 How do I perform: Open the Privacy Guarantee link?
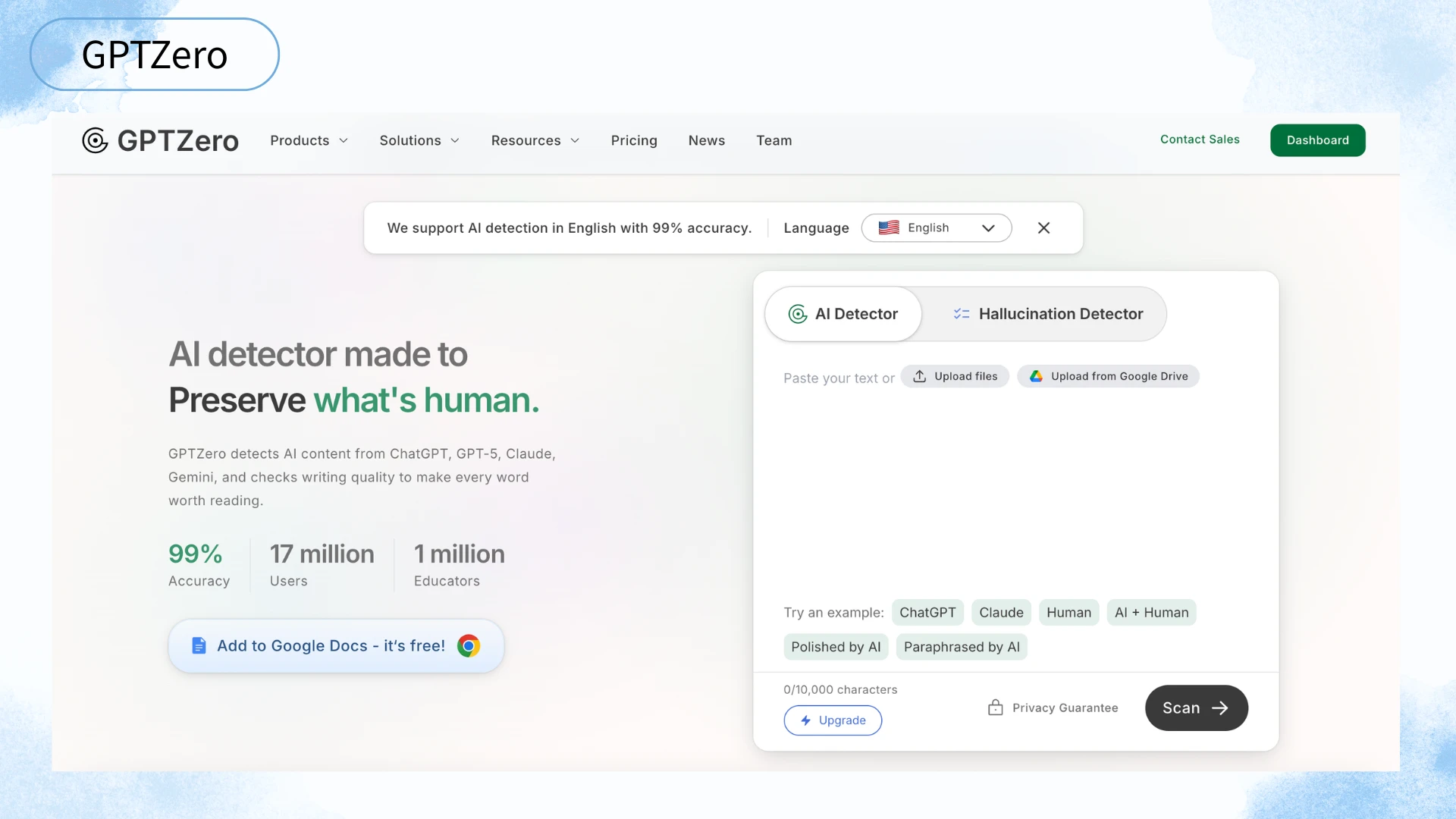1053,708
